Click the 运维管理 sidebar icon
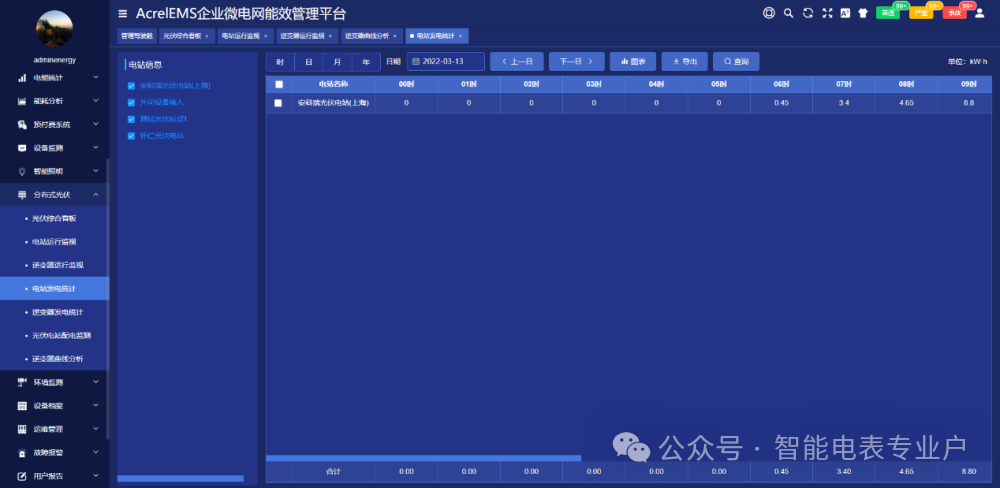The width and height of the screenshot is (1000, 488). coord(22,429)
